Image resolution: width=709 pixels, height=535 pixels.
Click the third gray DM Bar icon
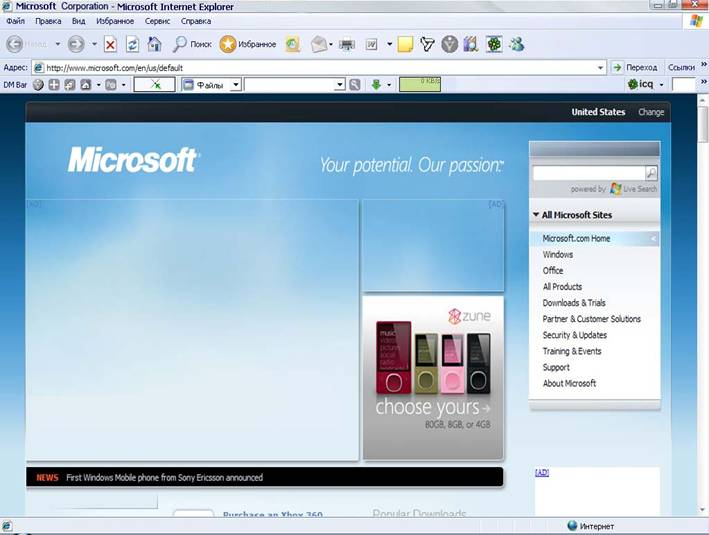(x=70, y=85)
